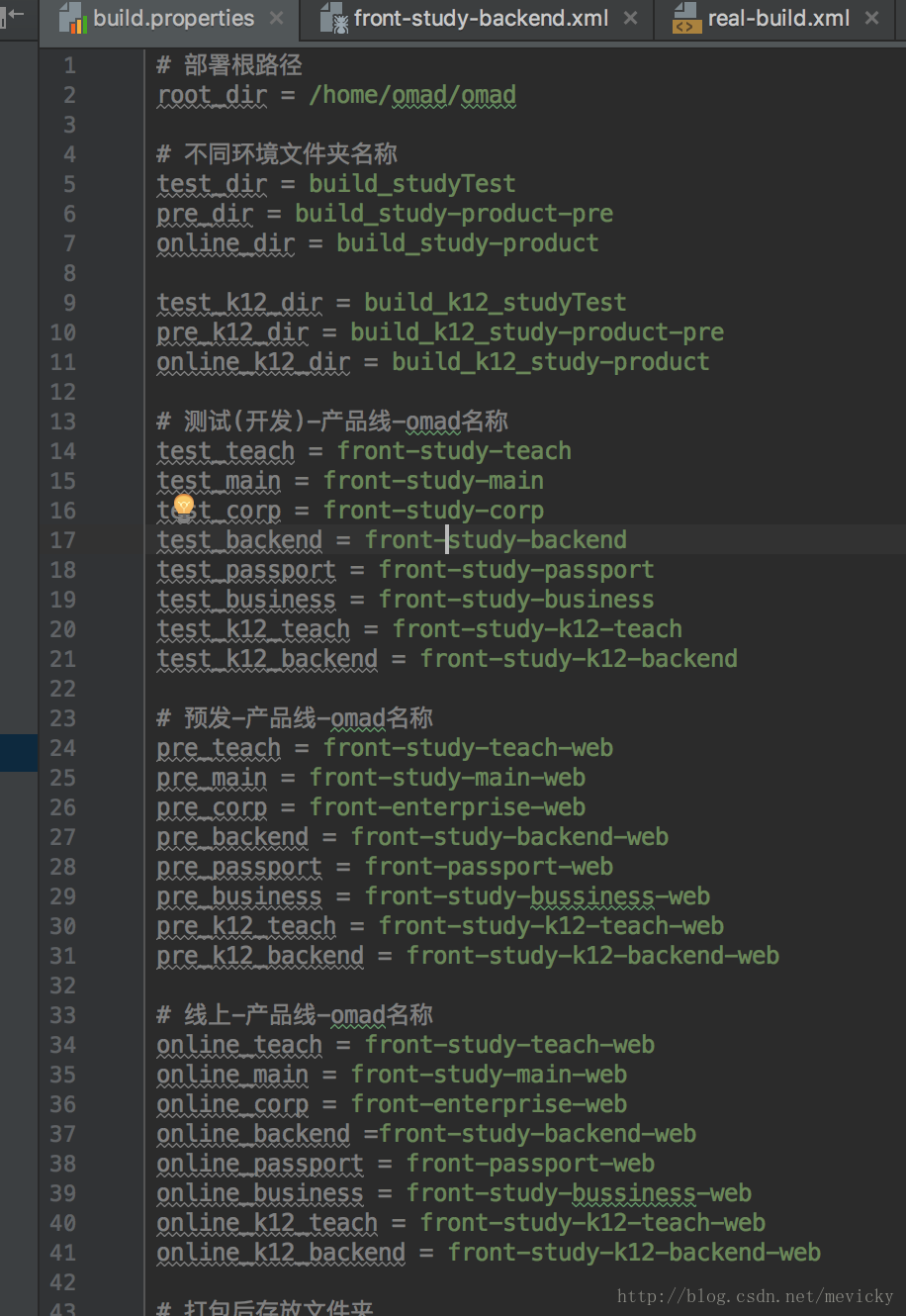This screenshot has width=906, height=1316.
Task: Click the pre_dir property key
Action: 205,214
